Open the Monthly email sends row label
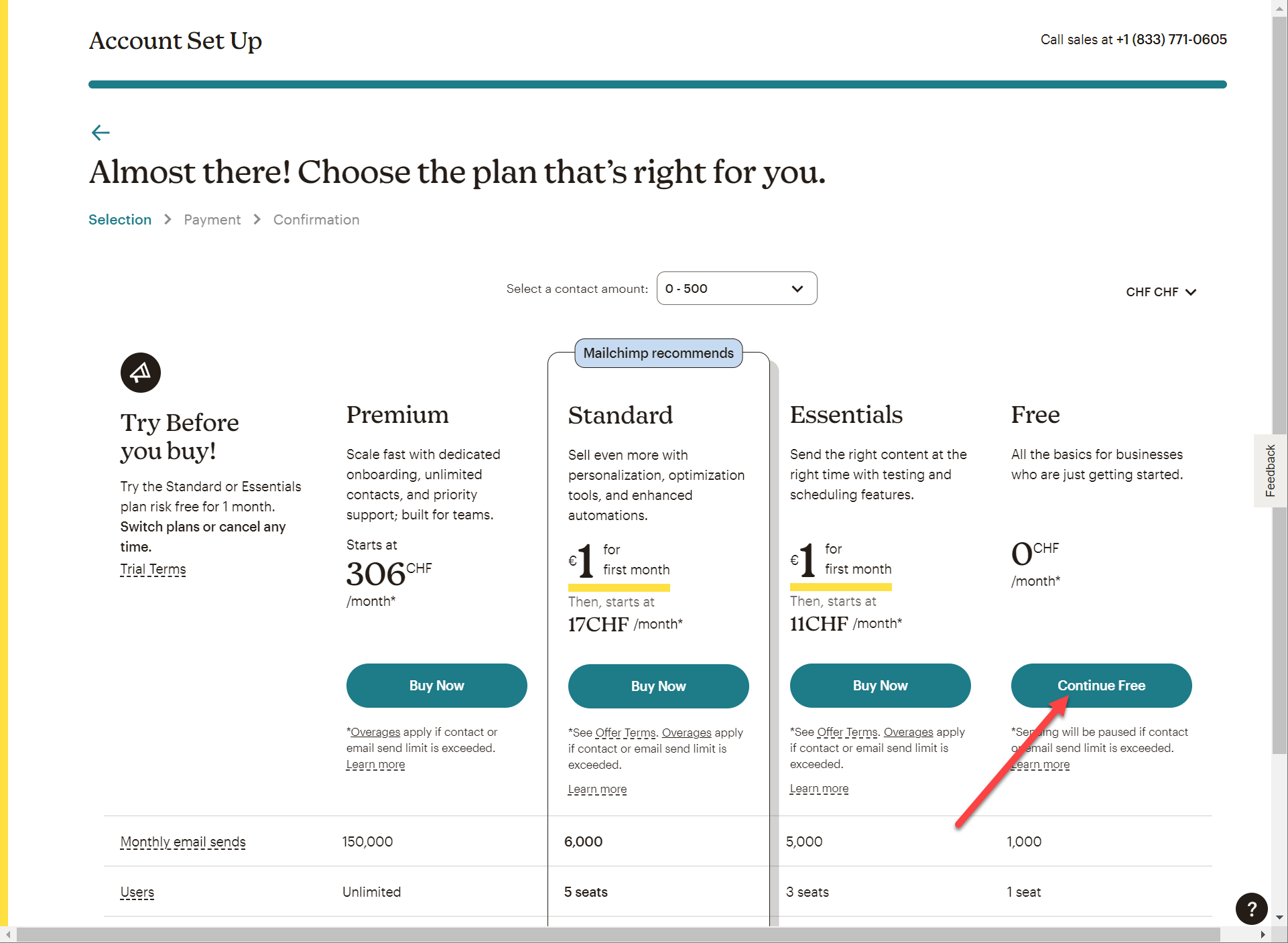1288x943 pixels. coord(183,842)
